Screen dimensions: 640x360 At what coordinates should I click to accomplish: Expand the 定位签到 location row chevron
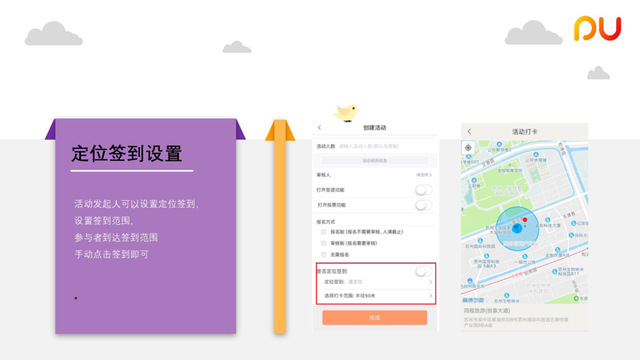click(431, 282)
